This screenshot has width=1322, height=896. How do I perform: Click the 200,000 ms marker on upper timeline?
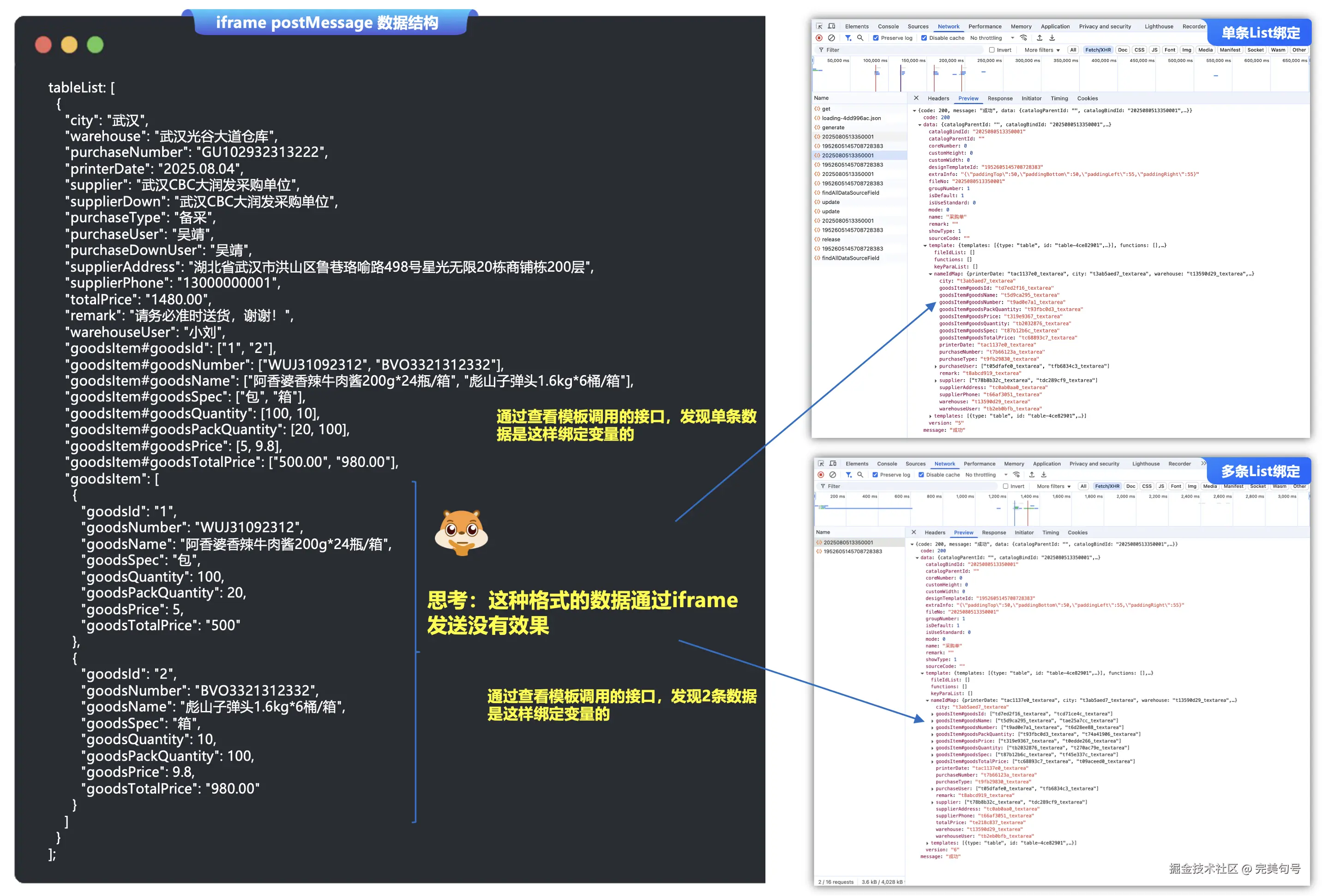(x=951, y=60)
